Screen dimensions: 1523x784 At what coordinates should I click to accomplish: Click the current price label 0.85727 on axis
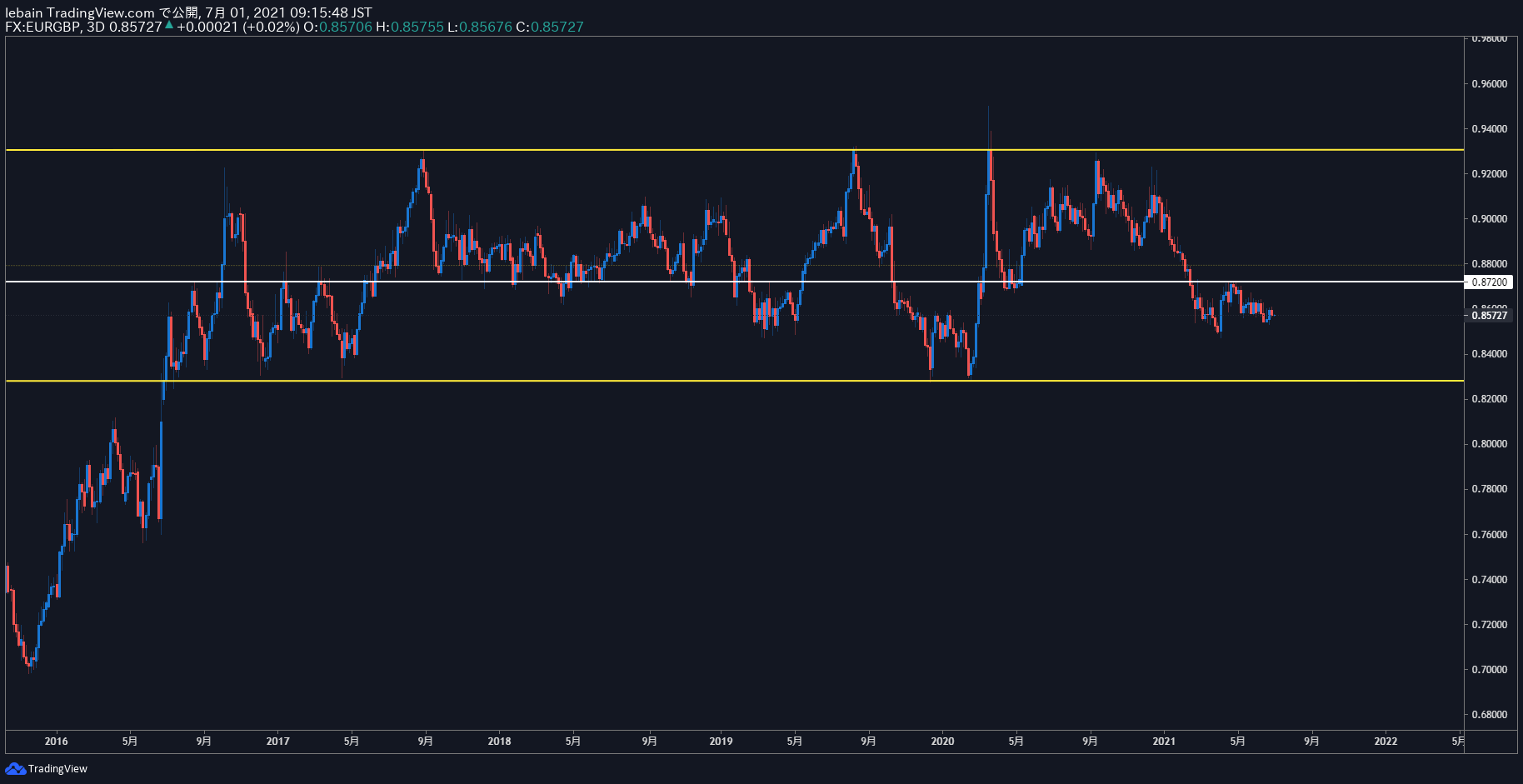[x=1490, y=316]
